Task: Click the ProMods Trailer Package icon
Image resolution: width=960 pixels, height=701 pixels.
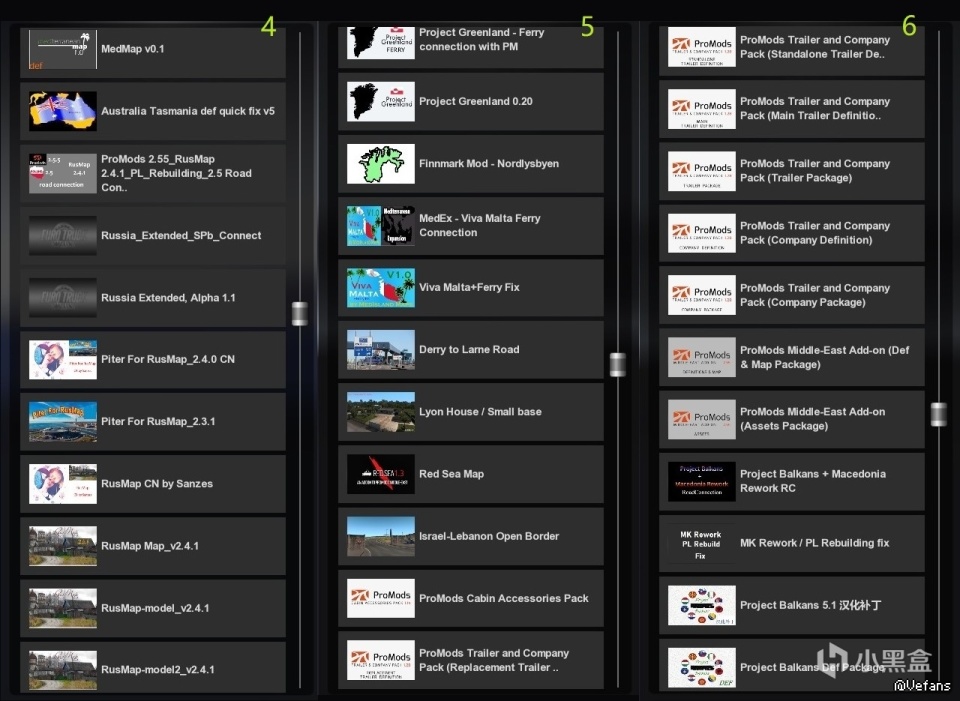Action: (x=702, y=171)
